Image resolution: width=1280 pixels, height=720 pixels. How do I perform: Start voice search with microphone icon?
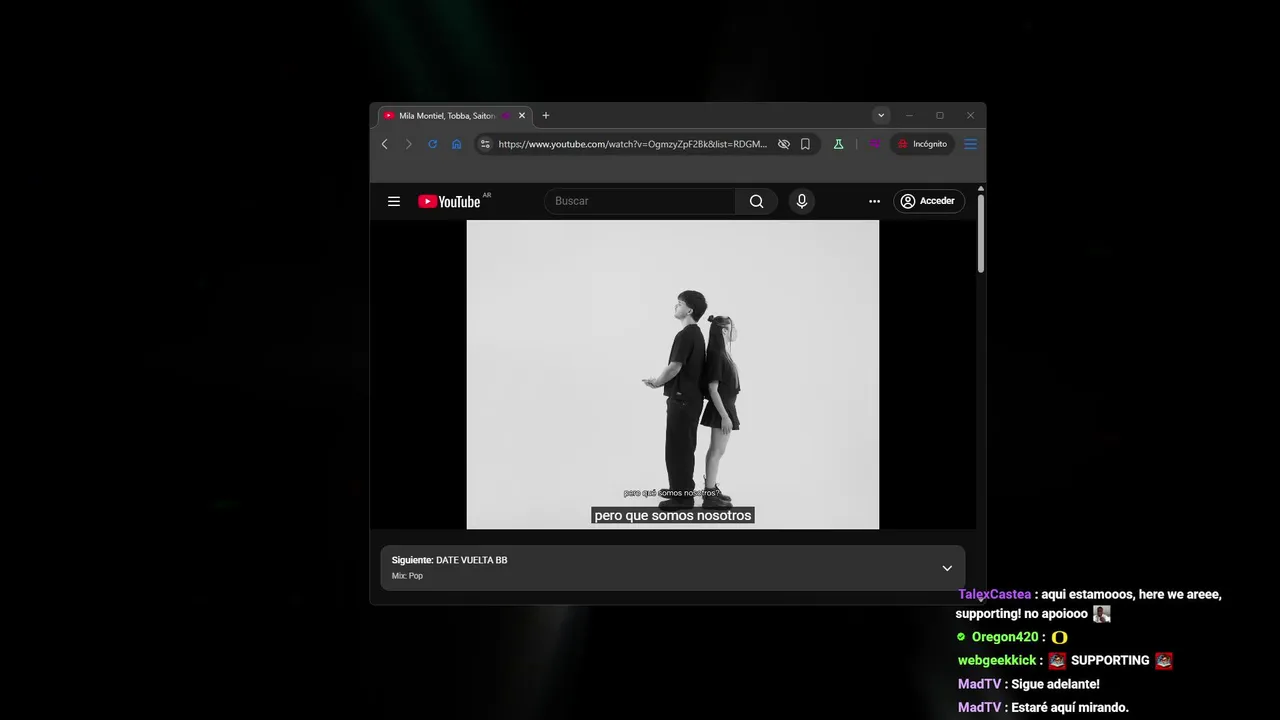(x=801, y=201)
